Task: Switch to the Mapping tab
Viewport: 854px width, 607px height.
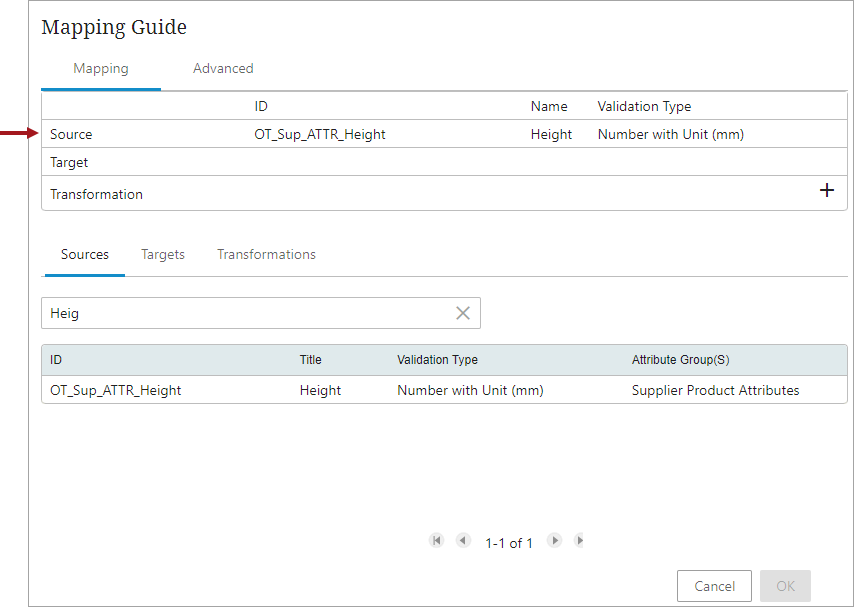Action: click(x=100, y=69)
